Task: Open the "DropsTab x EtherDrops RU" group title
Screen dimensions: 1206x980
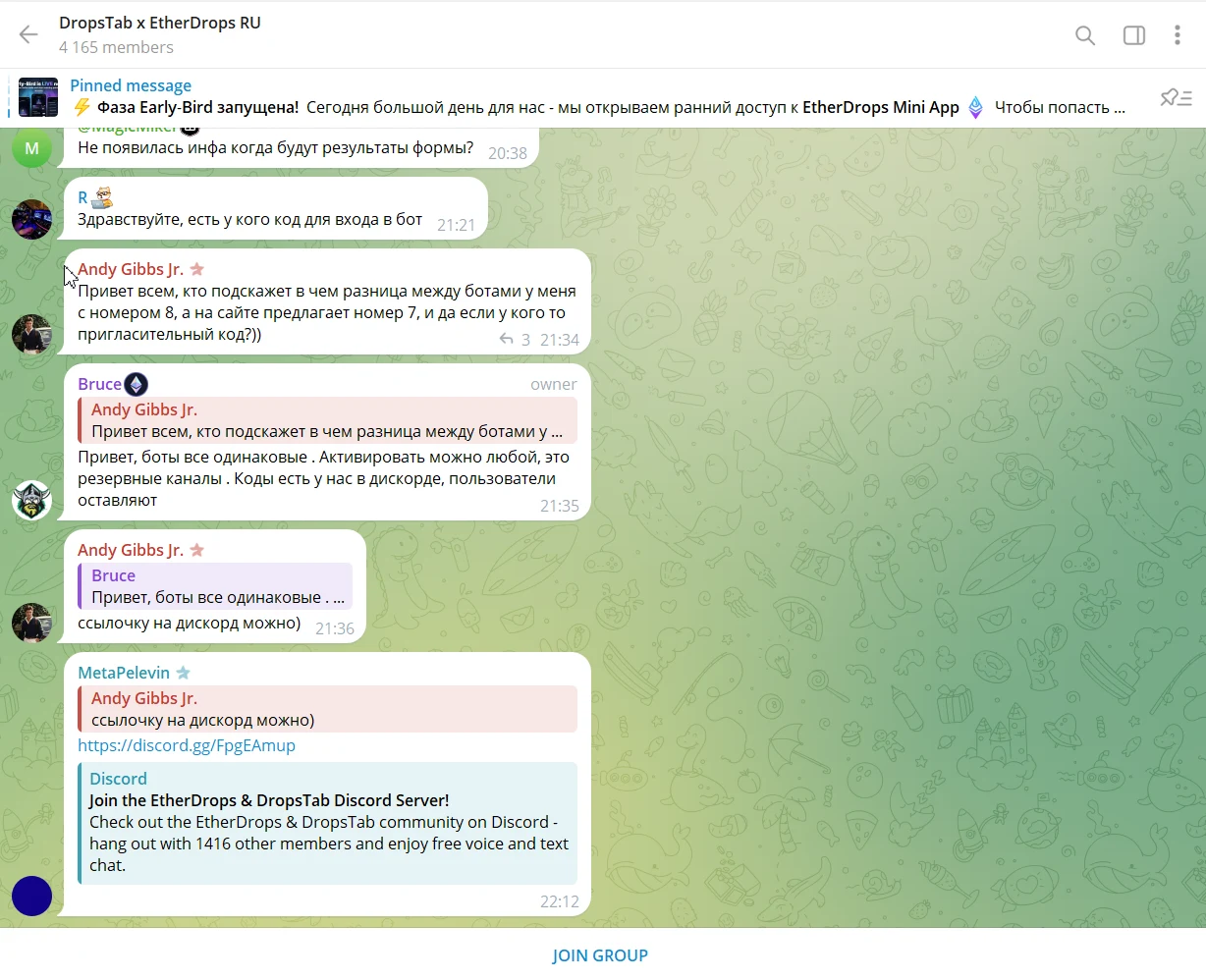Action: [x=160, y=23]
